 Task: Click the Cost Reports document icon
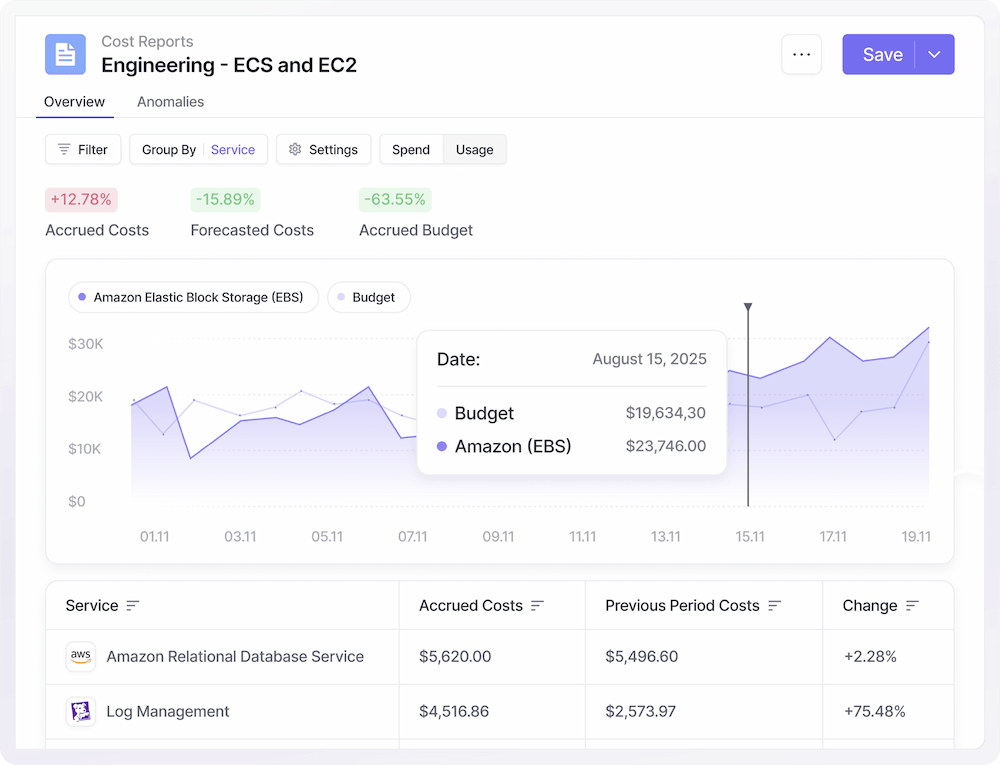tap(65, 54)
